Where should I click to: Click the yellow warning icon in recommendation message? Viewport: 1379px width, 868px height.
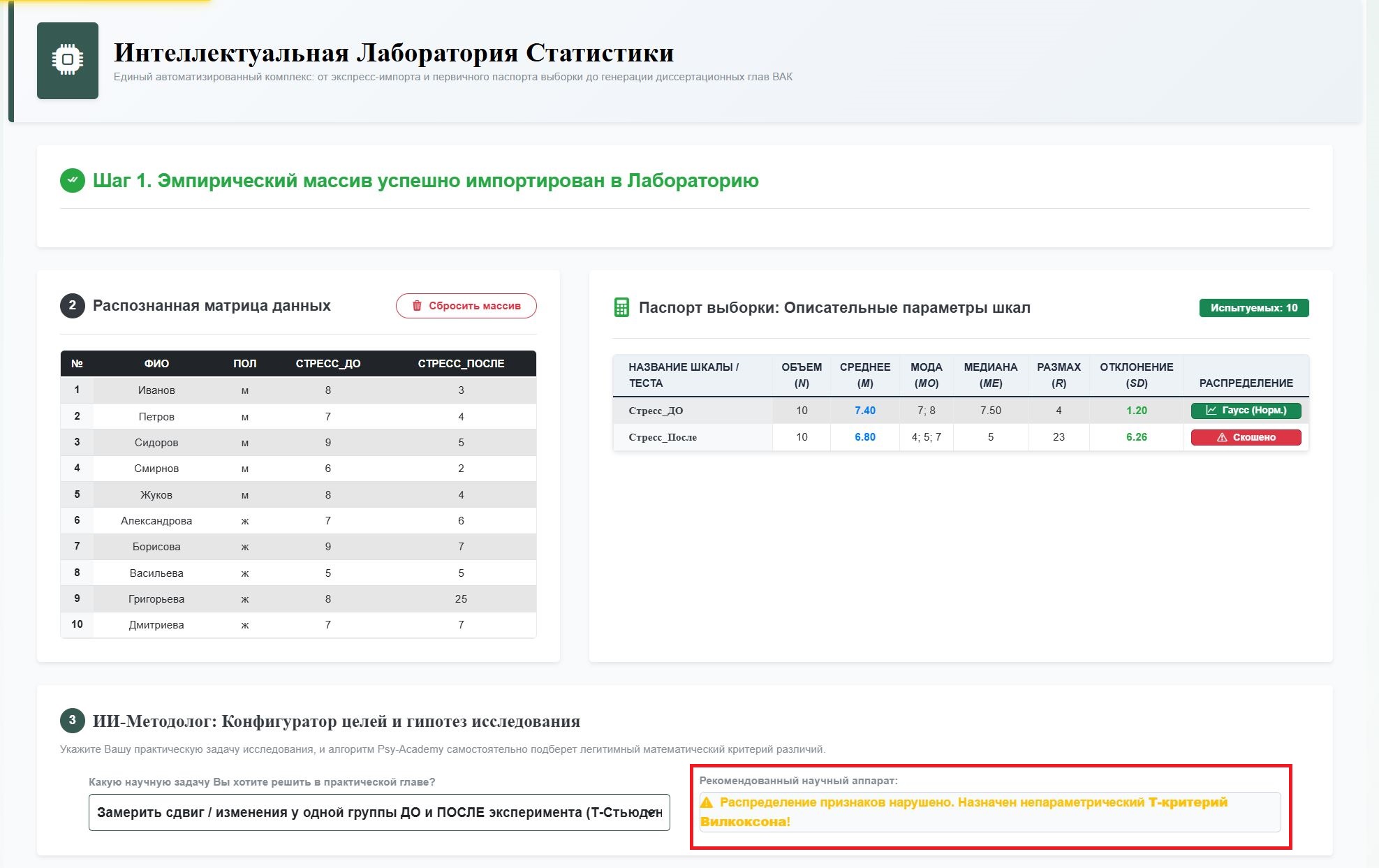coord(707,802)
